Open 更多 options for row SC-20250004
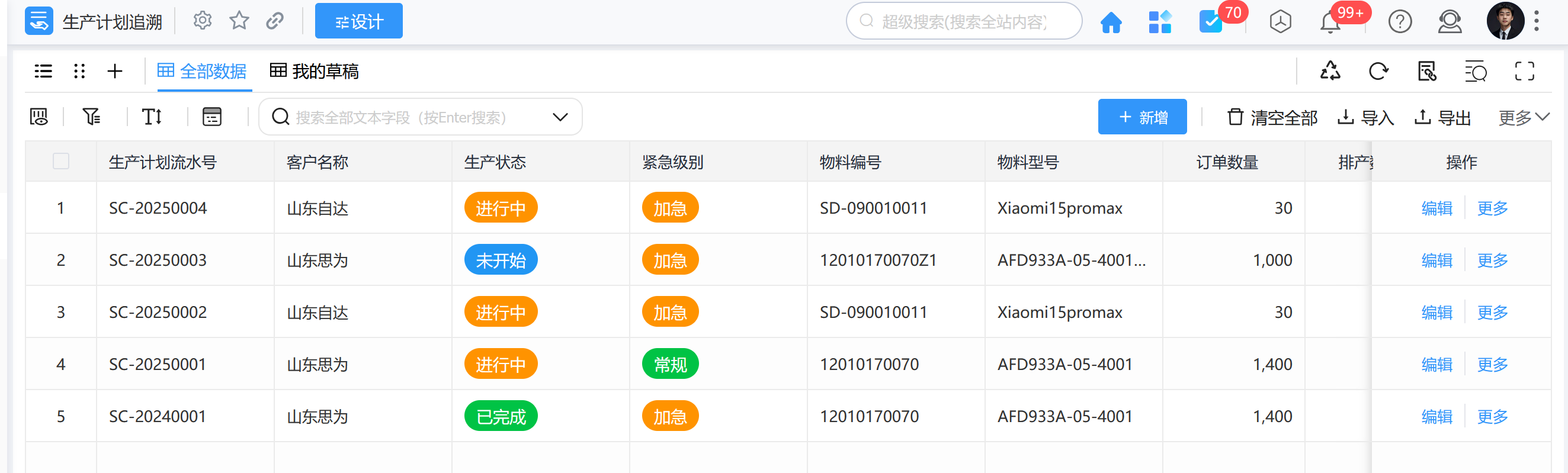 (1492, 208)
